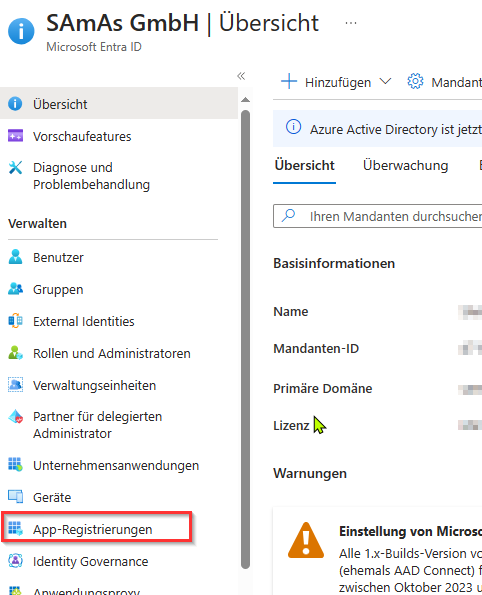Click the Mandanten toolbar button

pyautogui.click(x=444, y=82)
